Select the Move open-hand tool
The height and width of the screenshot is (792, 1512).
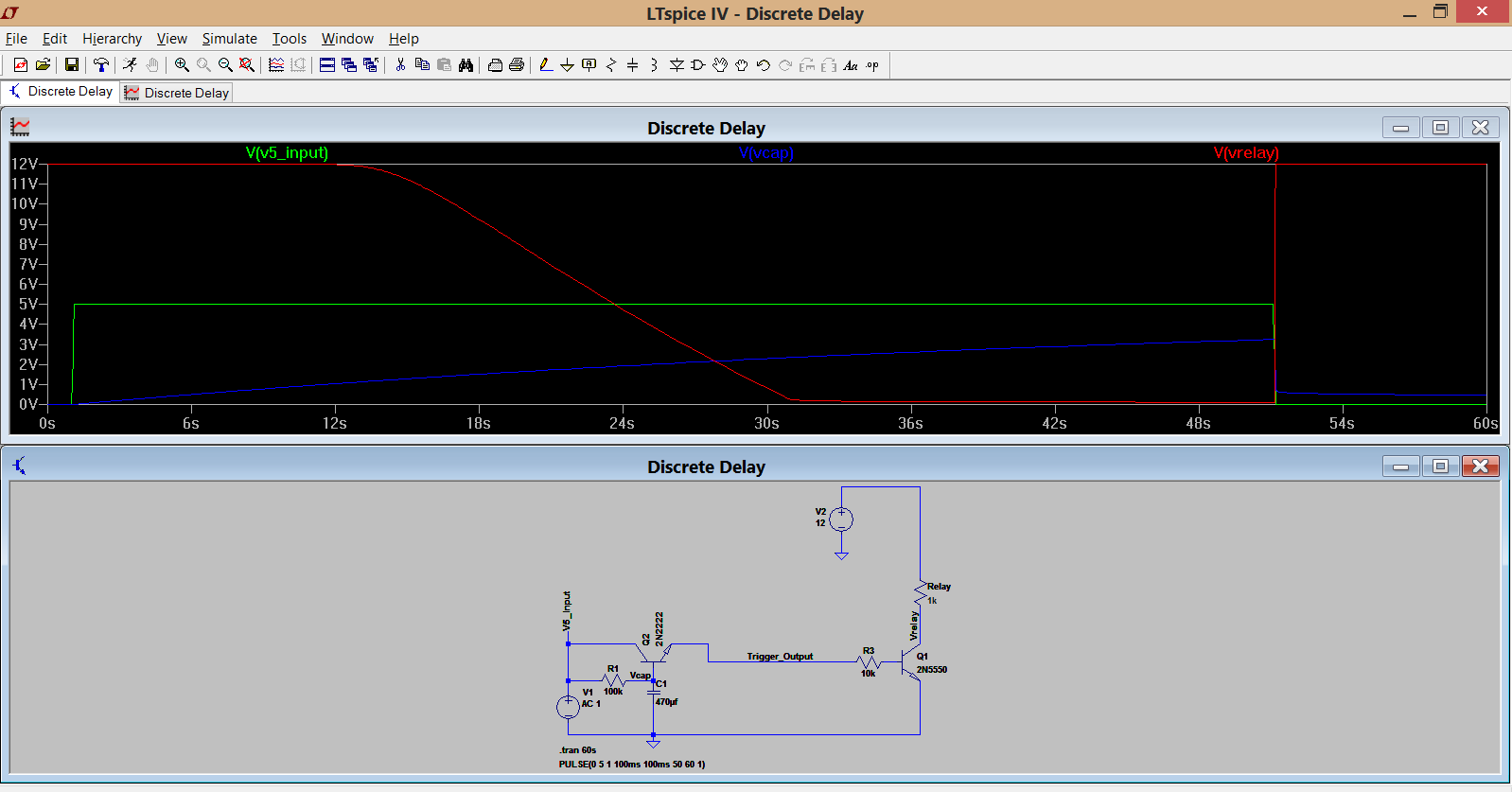point(720,65)
